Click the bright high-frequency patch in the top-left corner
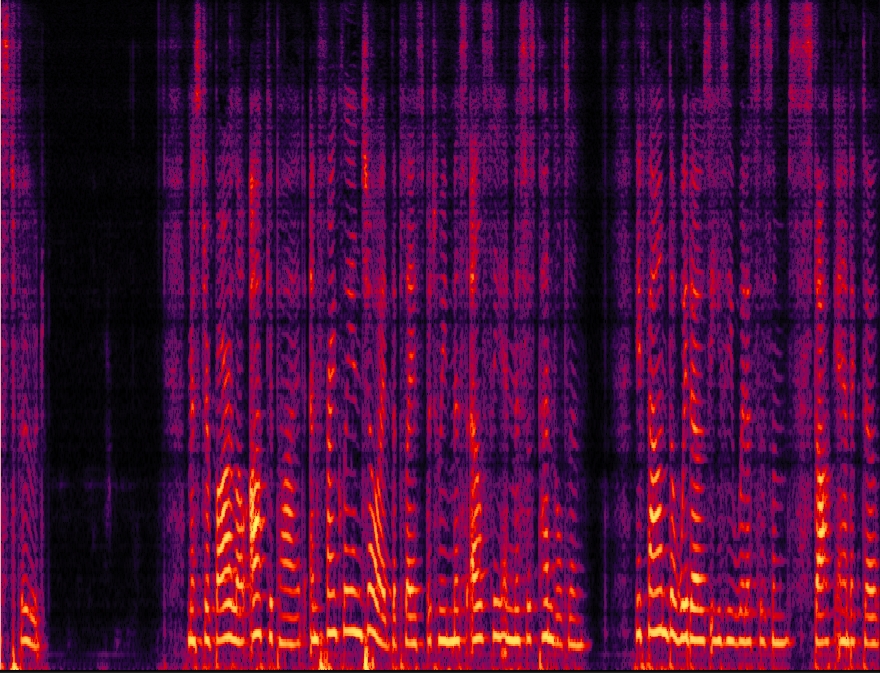The height and width of the screenshot is (673, 880). pos(10,60)
